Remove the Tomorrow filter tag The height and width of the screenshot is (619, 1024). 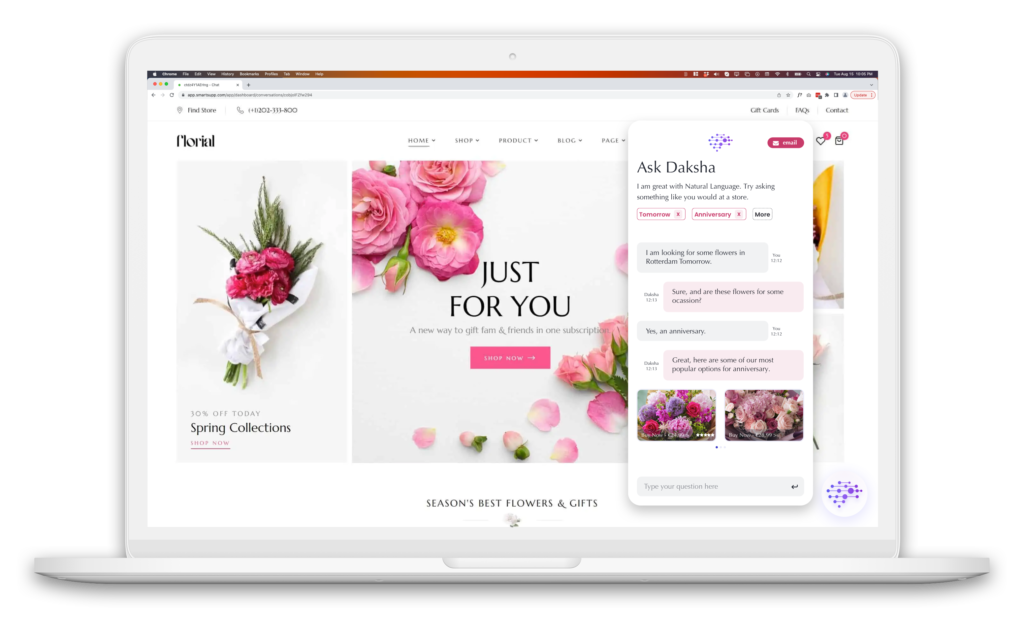click(x=677, y=214)
